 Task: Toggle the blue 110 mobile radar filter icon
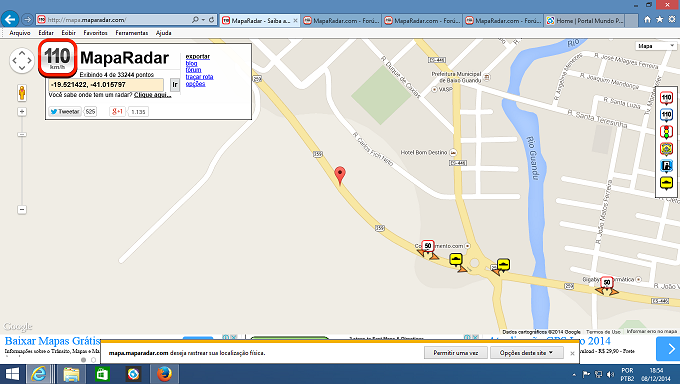coord(666,115)
